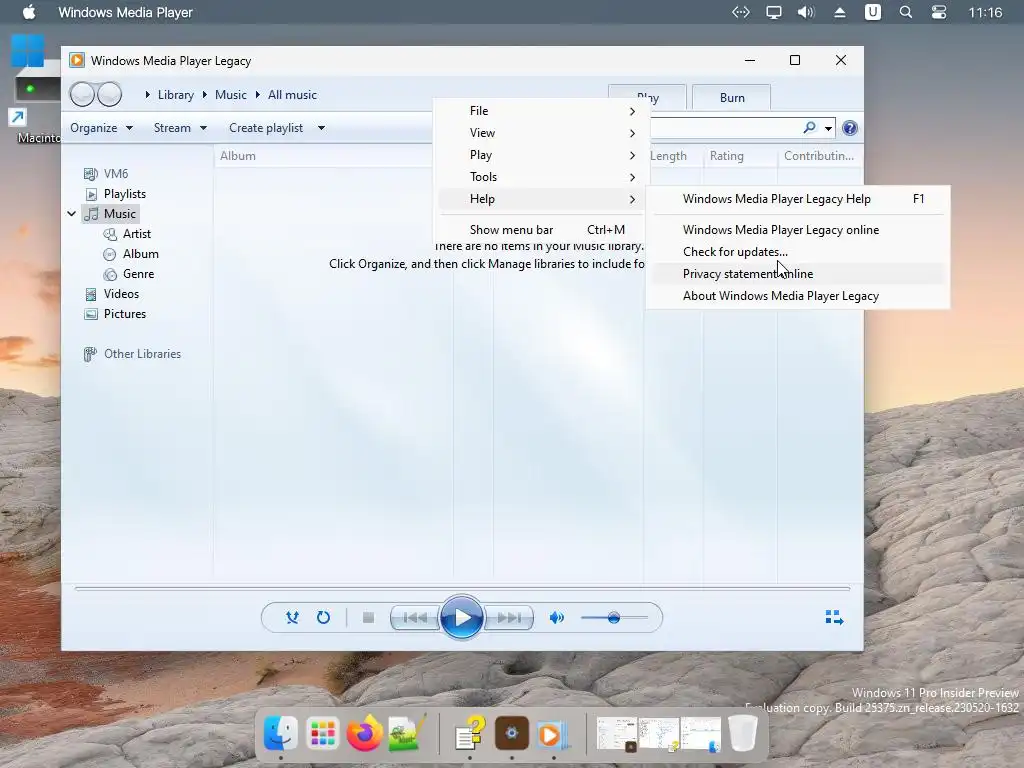Expand the File submenu
The height and width of the screenshot is (768, 1024).
[x=541, y=111]
